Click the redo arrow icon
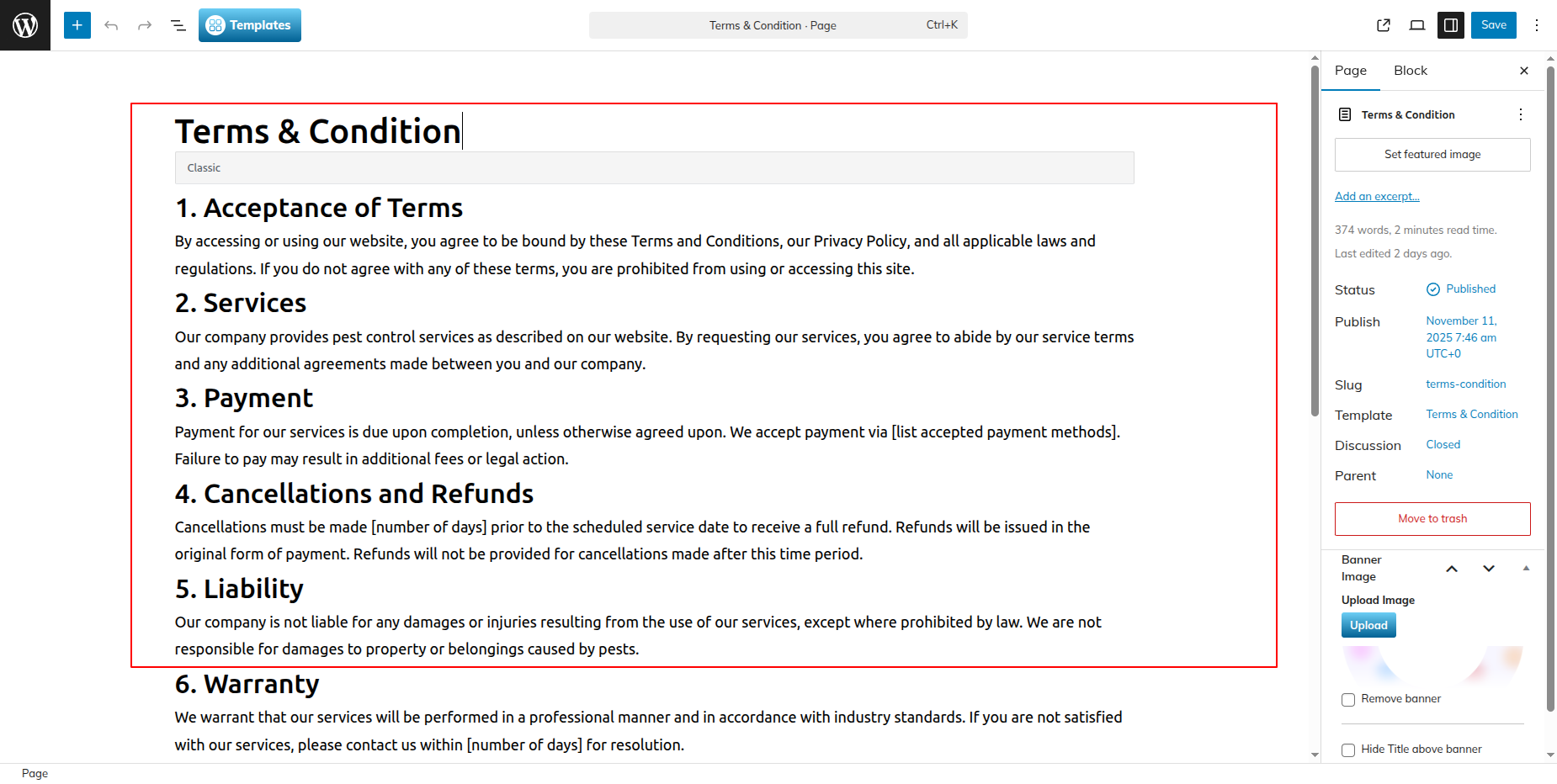This screenshot has width=1557, height=784. [x=145, y=25]
